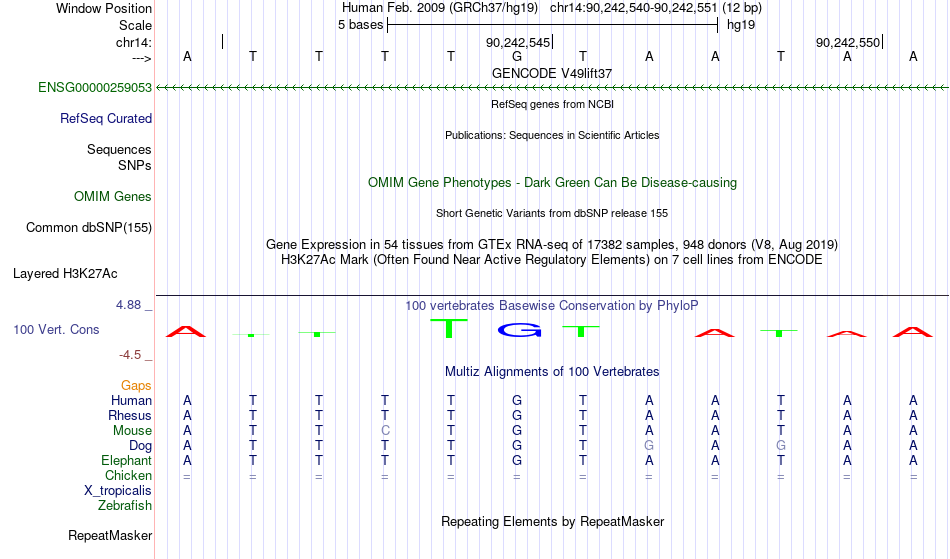Select the OMIM Genes track label

pos(113,196)
